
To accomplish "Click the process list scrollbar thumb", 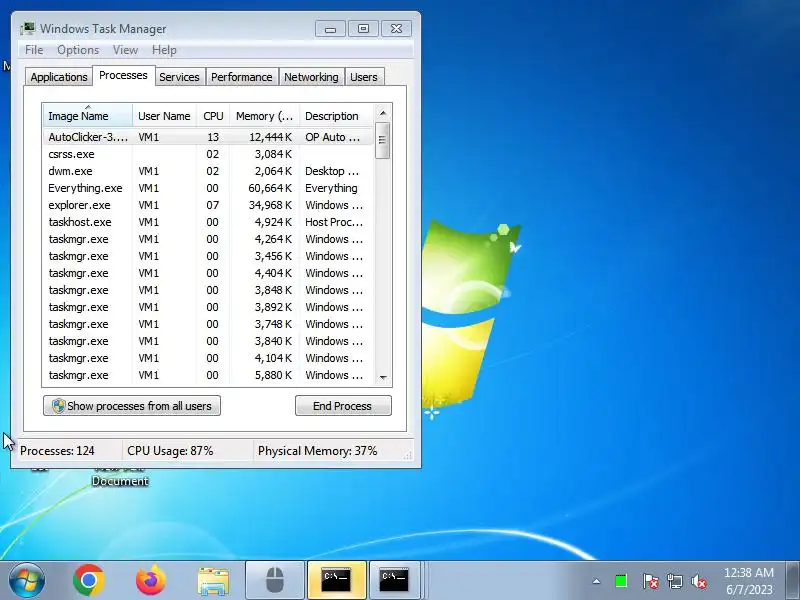I will 383,140.
